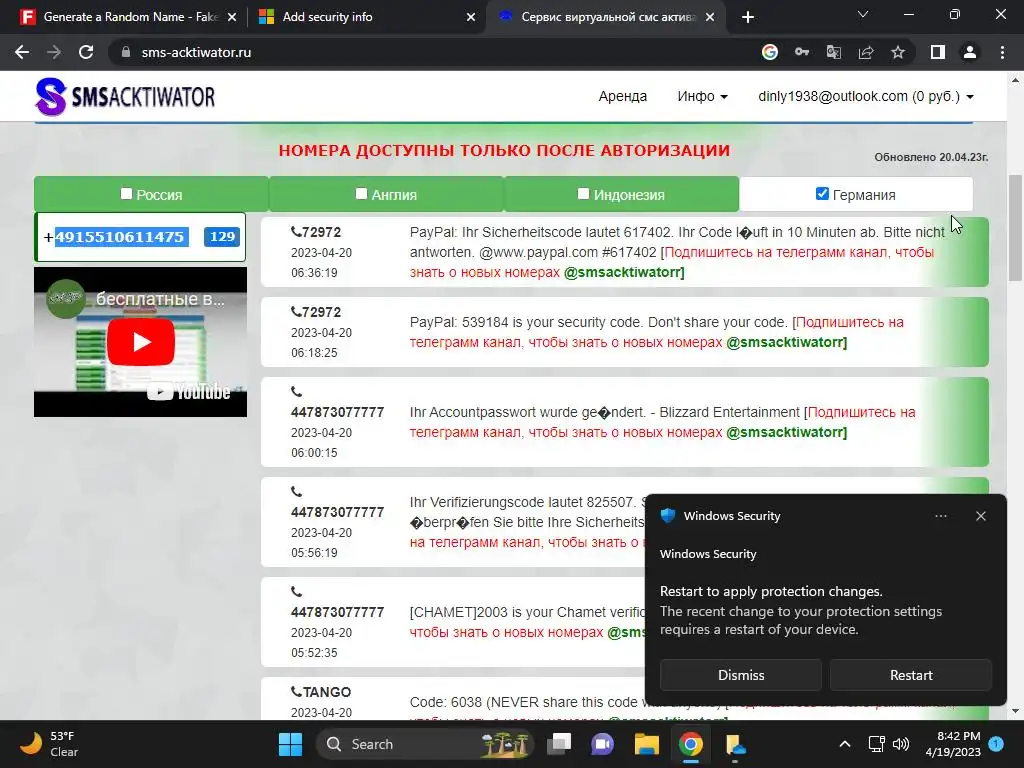Click the PayPal 539184 security code message

pos(624,332)
